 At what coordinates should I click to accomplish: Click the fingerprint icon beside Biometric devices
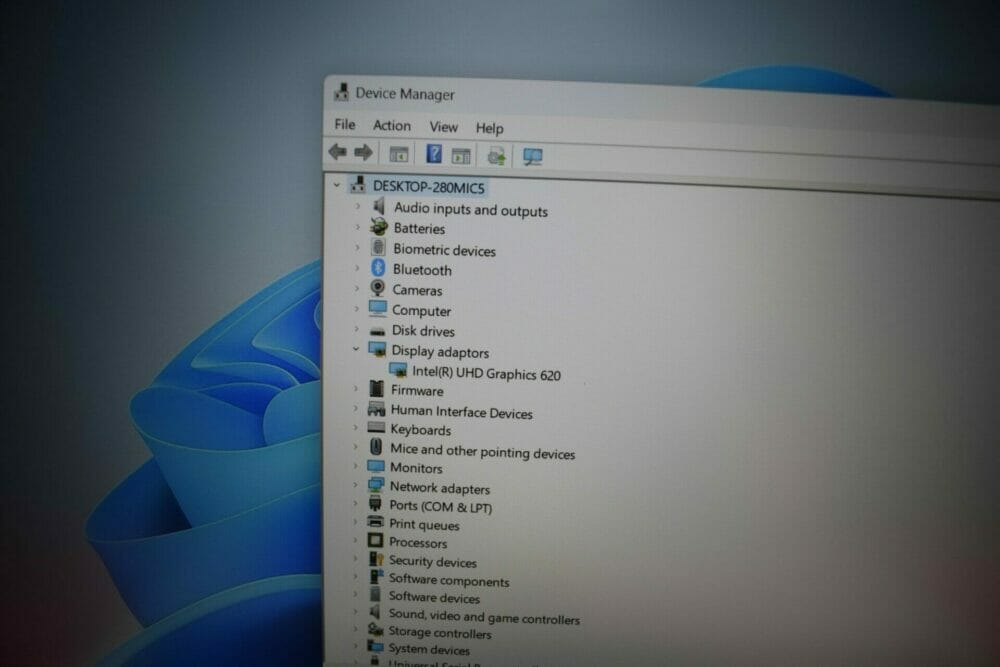coord(378,247)
